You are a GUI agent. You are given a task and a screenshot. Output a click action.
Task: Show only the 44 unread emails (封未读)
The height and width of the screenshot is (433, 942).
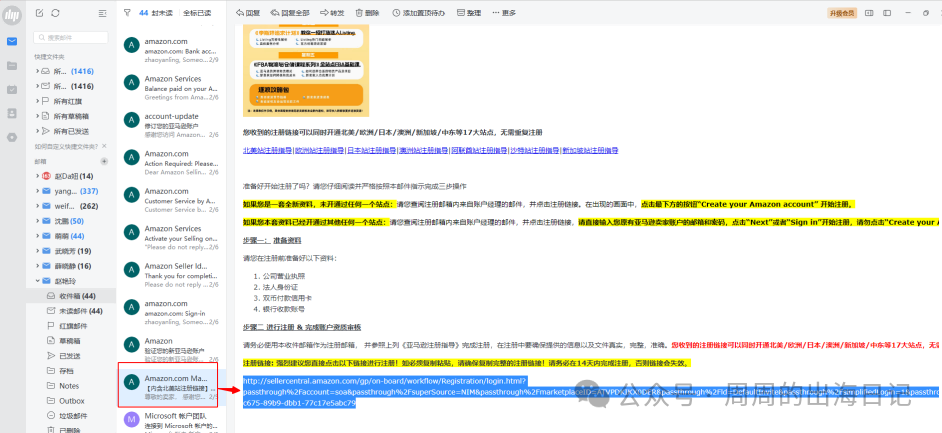pyautogui.click(x=157, y=13)
